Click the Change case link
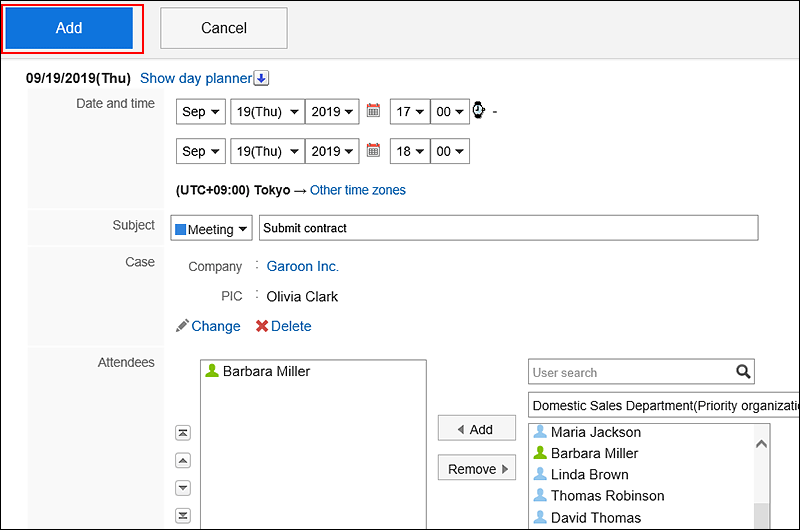The height and width of the screenshot is (530, 800). [216, 326]
